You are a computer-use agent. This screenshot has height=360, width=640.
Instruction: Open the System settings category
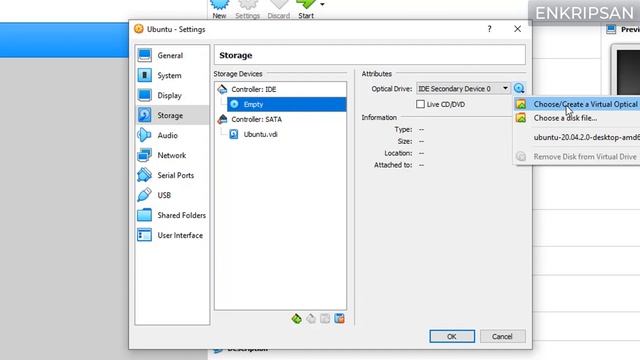coord(172,75)
